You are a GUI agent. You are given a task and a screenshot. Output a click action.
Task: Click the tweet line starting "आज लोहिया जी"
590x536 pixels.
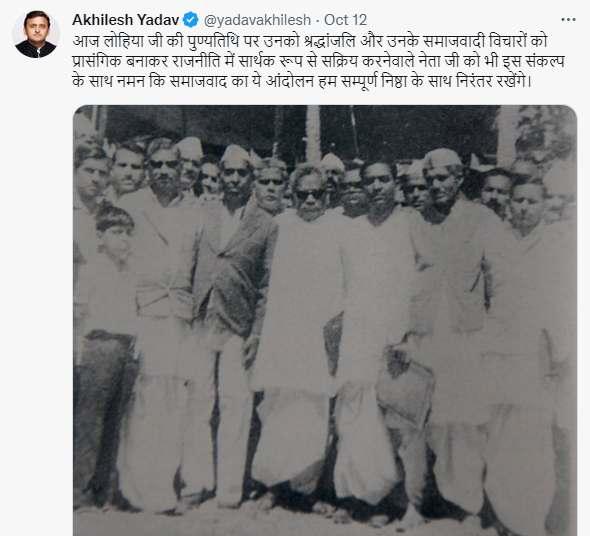pos(309,41)
